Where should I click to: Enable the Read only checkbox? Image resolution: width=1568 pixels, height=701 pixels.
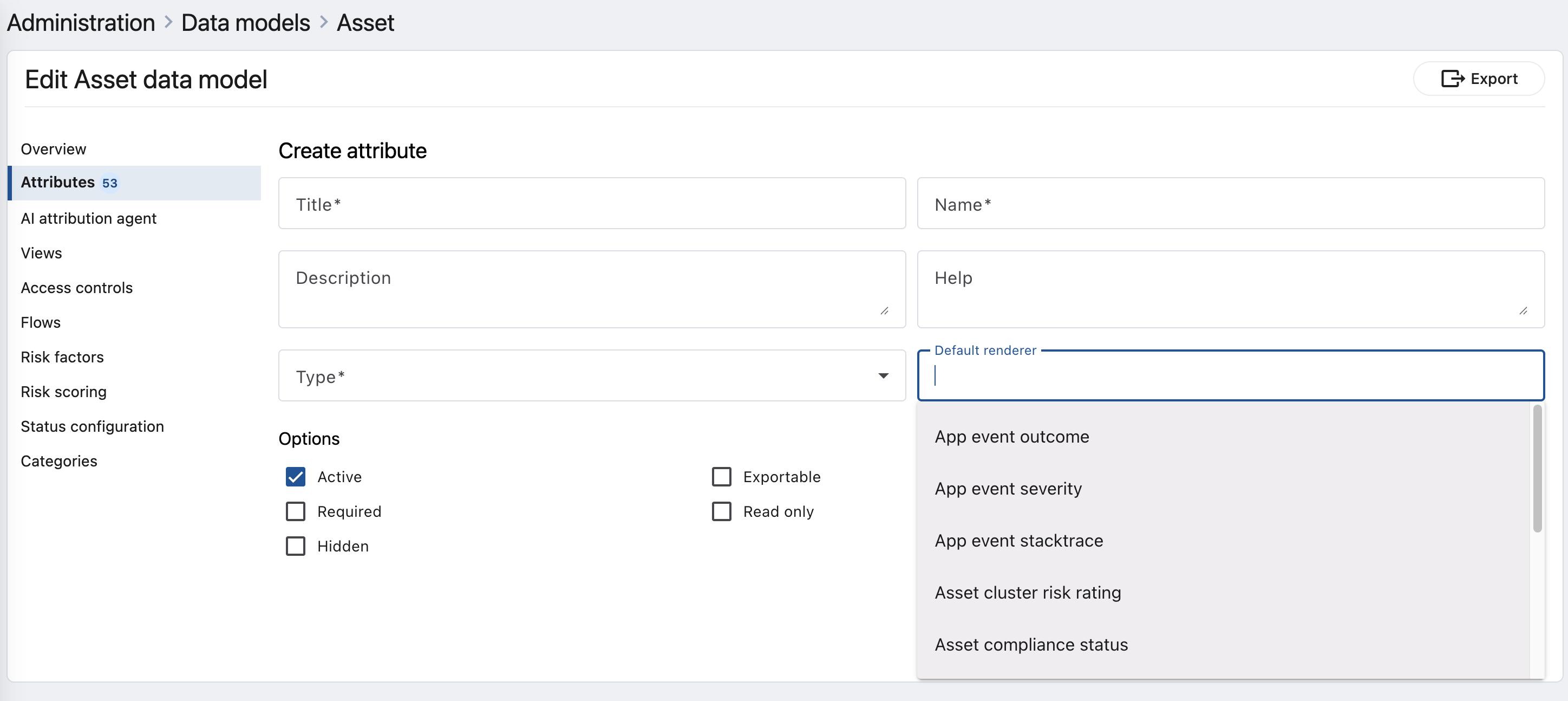click(722, 511)
